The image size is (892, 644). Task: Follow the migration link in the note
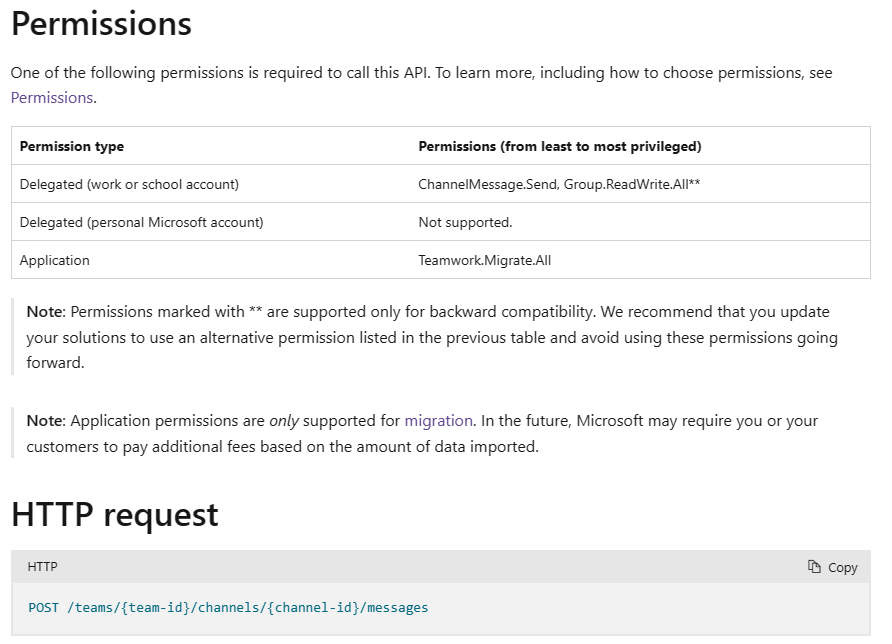click(x=439, y=421)
